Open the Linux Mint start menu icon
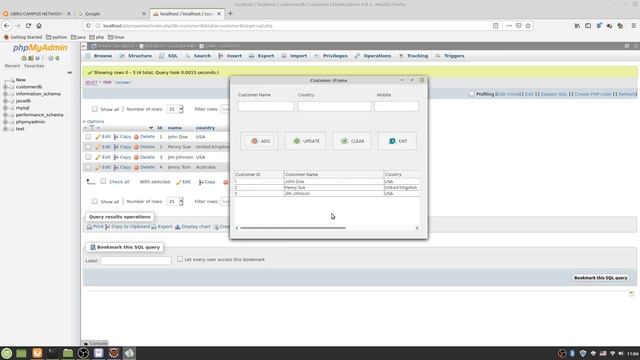 [x=7, y=353]
